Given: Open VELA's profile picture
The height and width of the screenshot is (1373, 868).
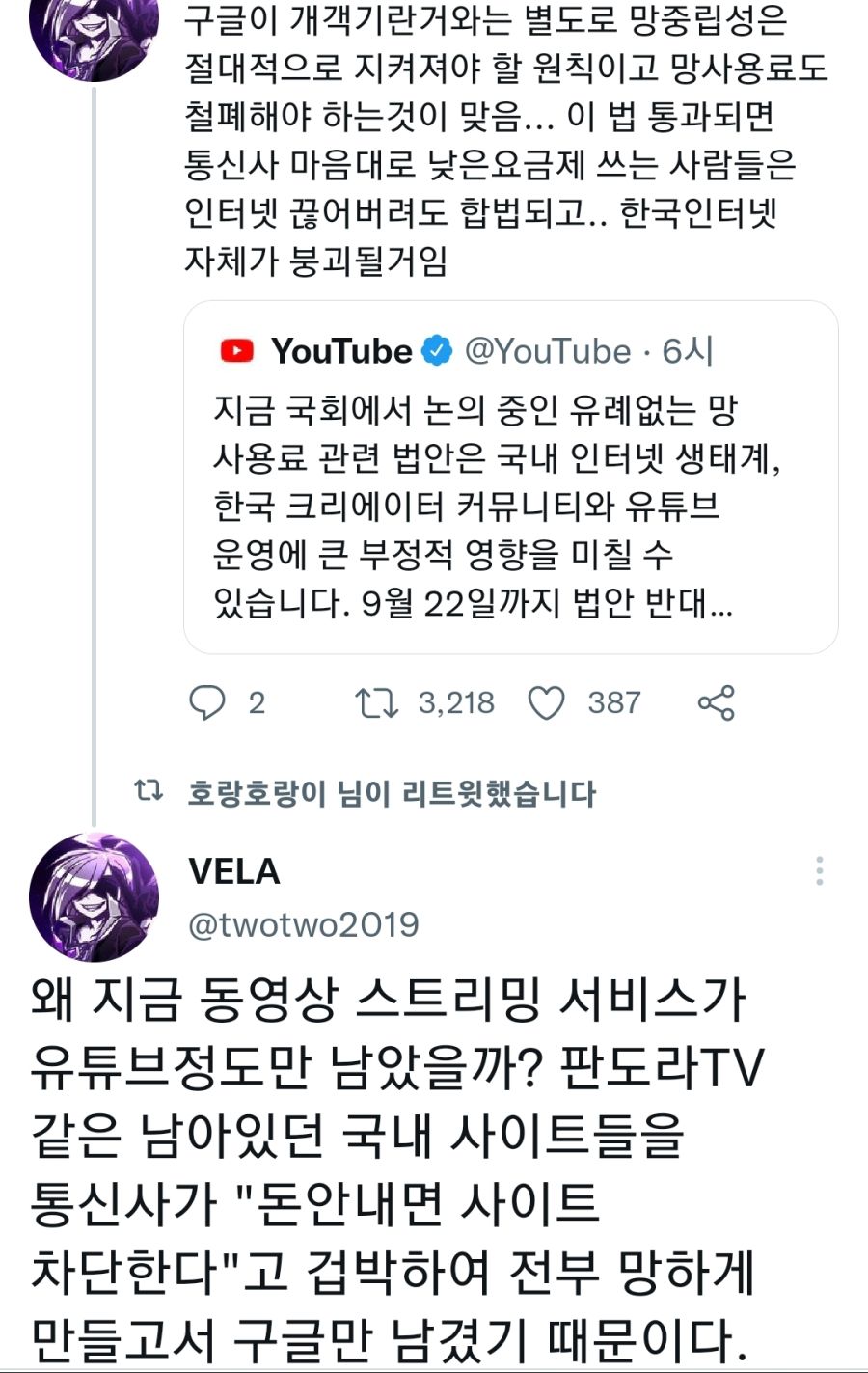Looking at the screenshot, I should [x=95, y=897].
